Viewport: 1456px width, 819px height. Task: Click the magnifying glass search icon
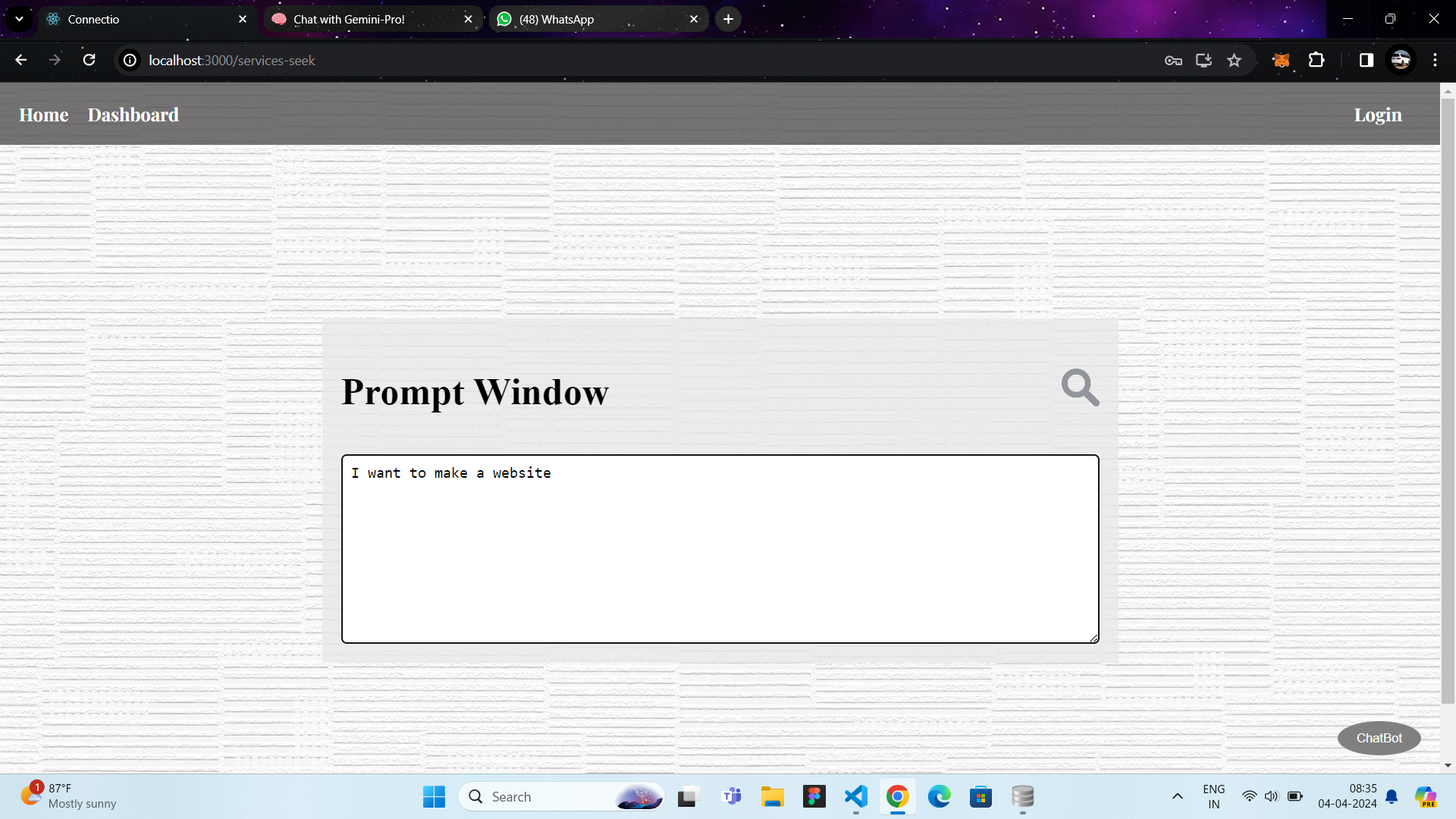(1080, 388)
